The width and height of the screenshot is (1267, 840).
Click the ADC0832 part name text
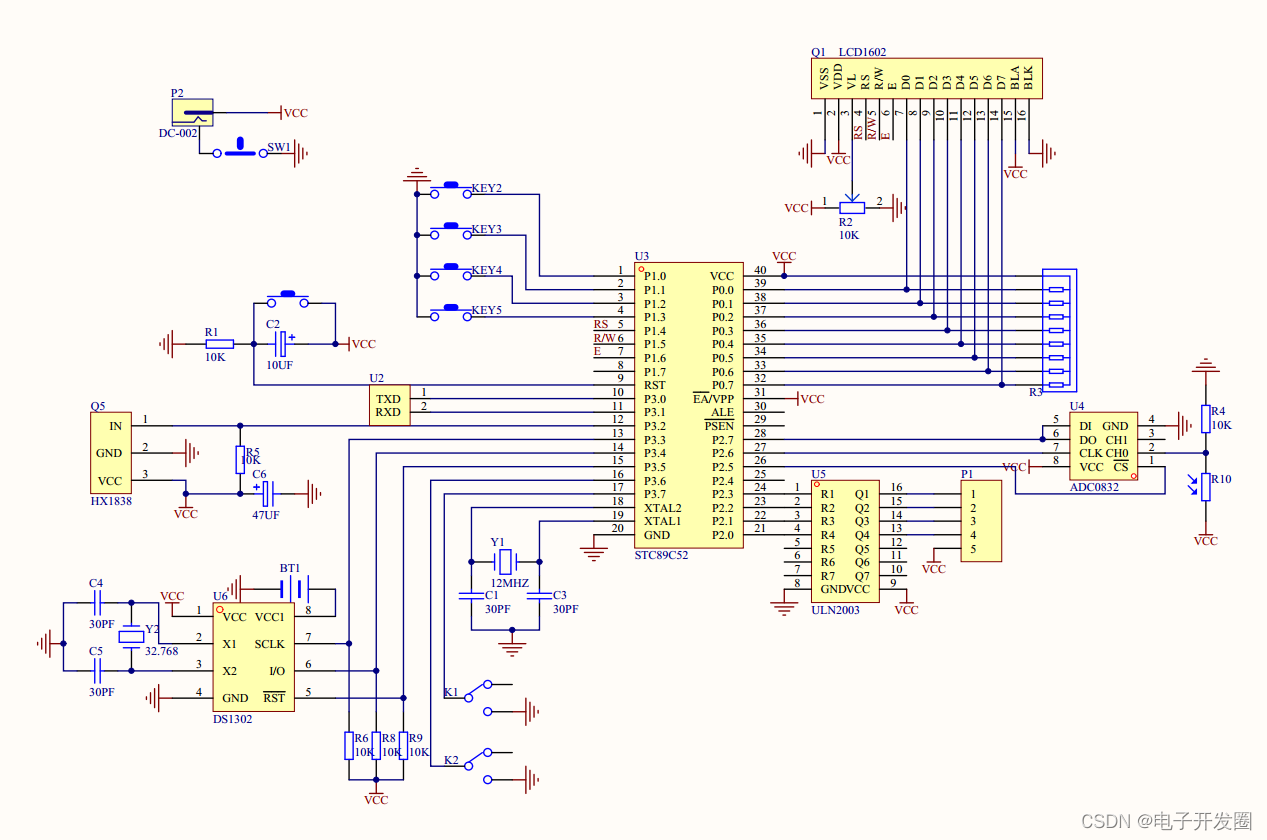click(x=1094, y=487)
